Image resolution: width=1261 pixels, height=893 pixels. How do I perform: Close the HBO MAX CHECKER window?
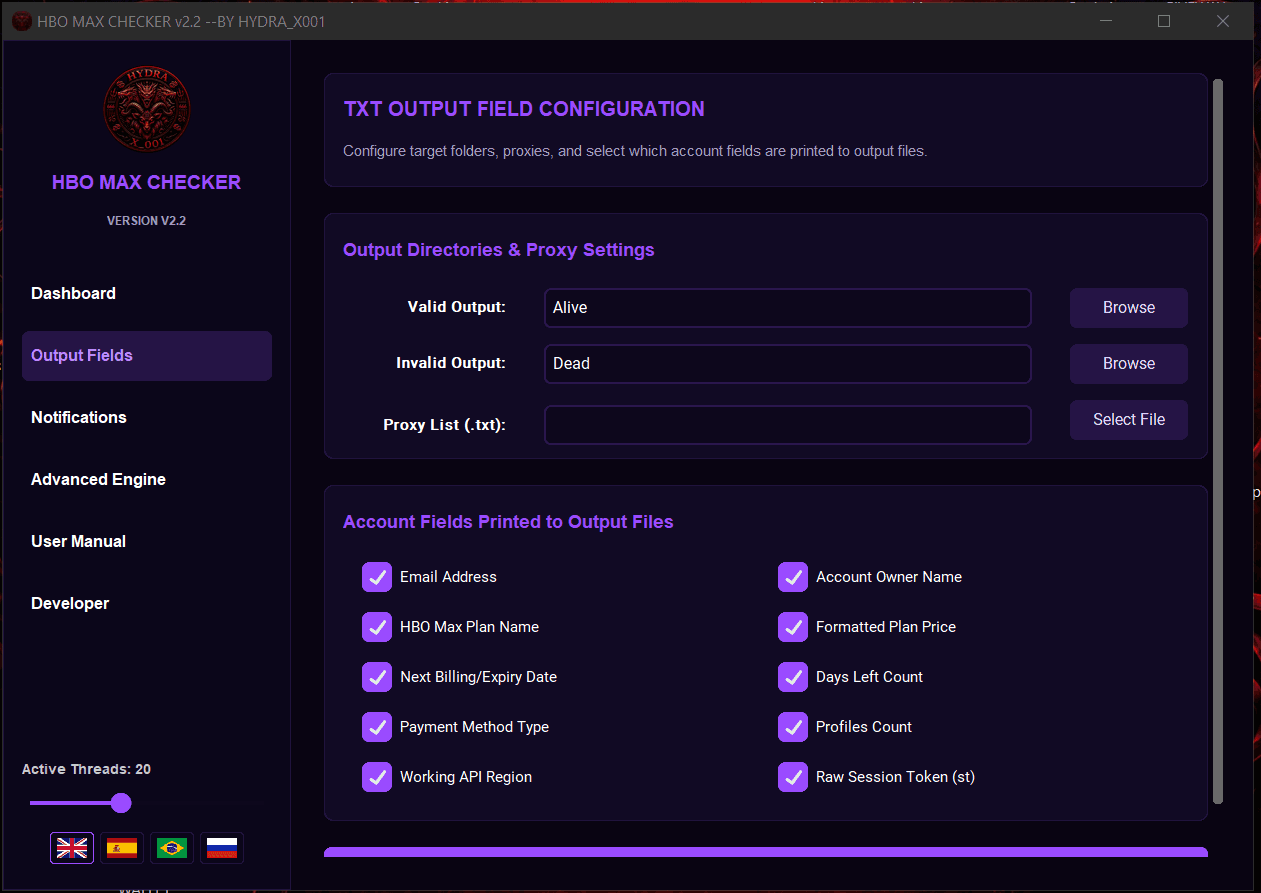[x=1223, y=21]
